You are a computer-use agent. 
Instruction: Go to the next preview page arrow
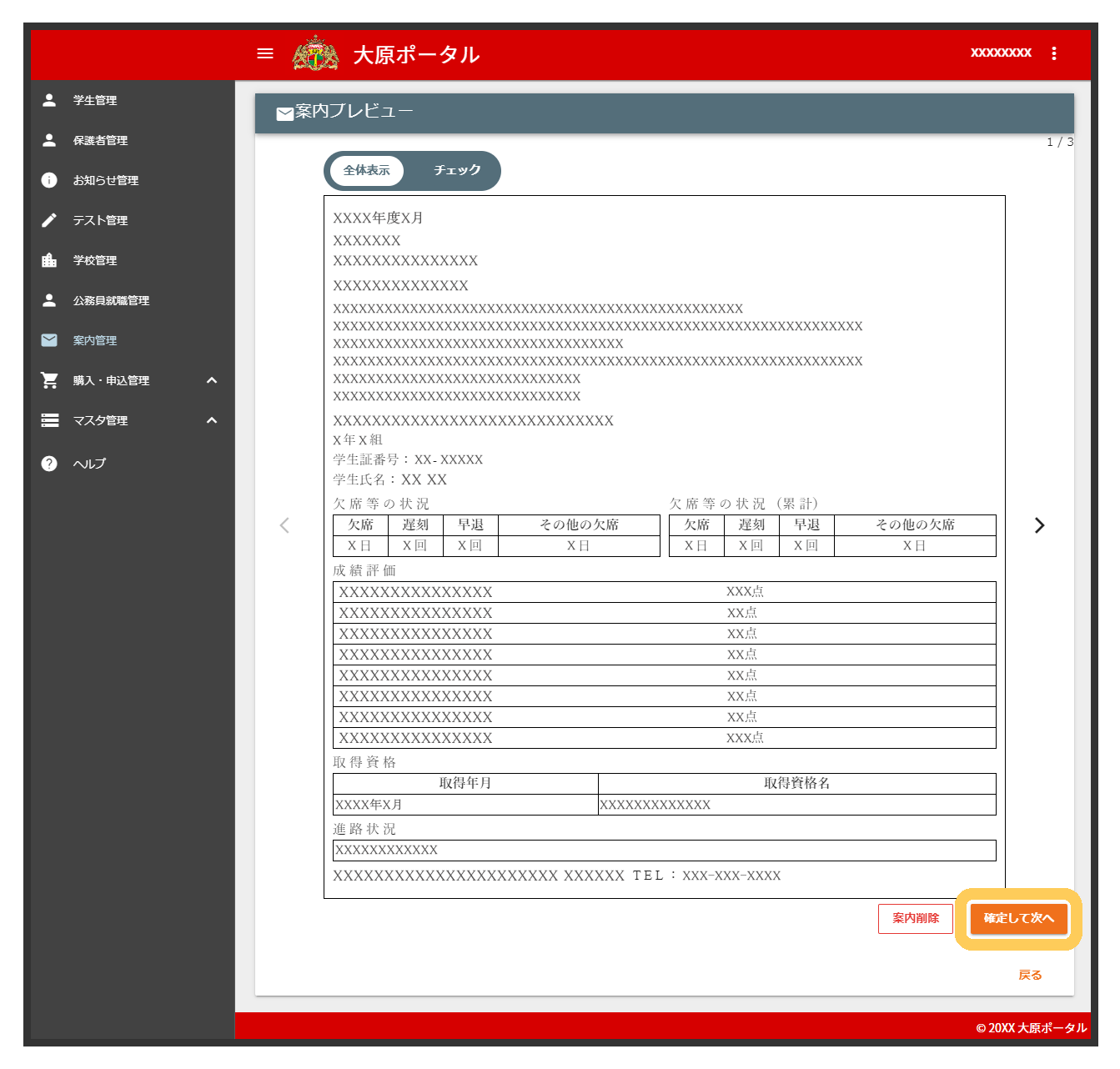point(1039,525)
